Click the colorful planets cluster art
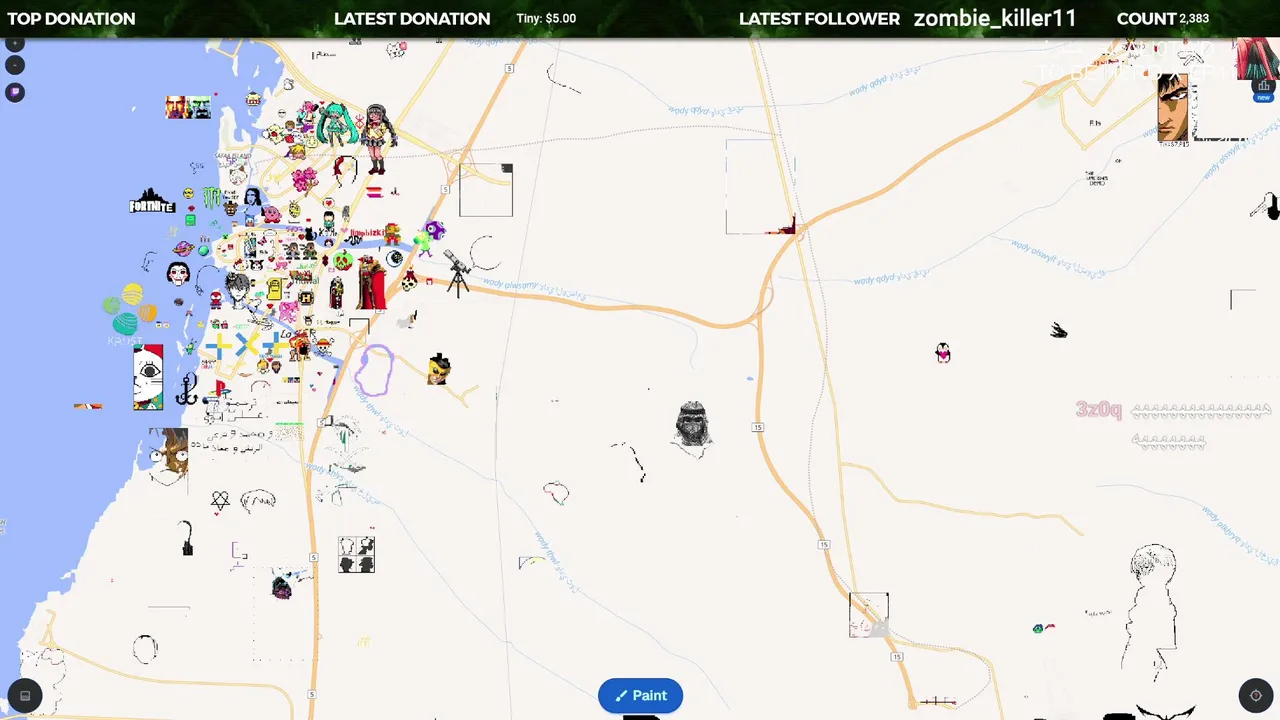This screenshot has width=1280, height=720. tap(130, 308)
